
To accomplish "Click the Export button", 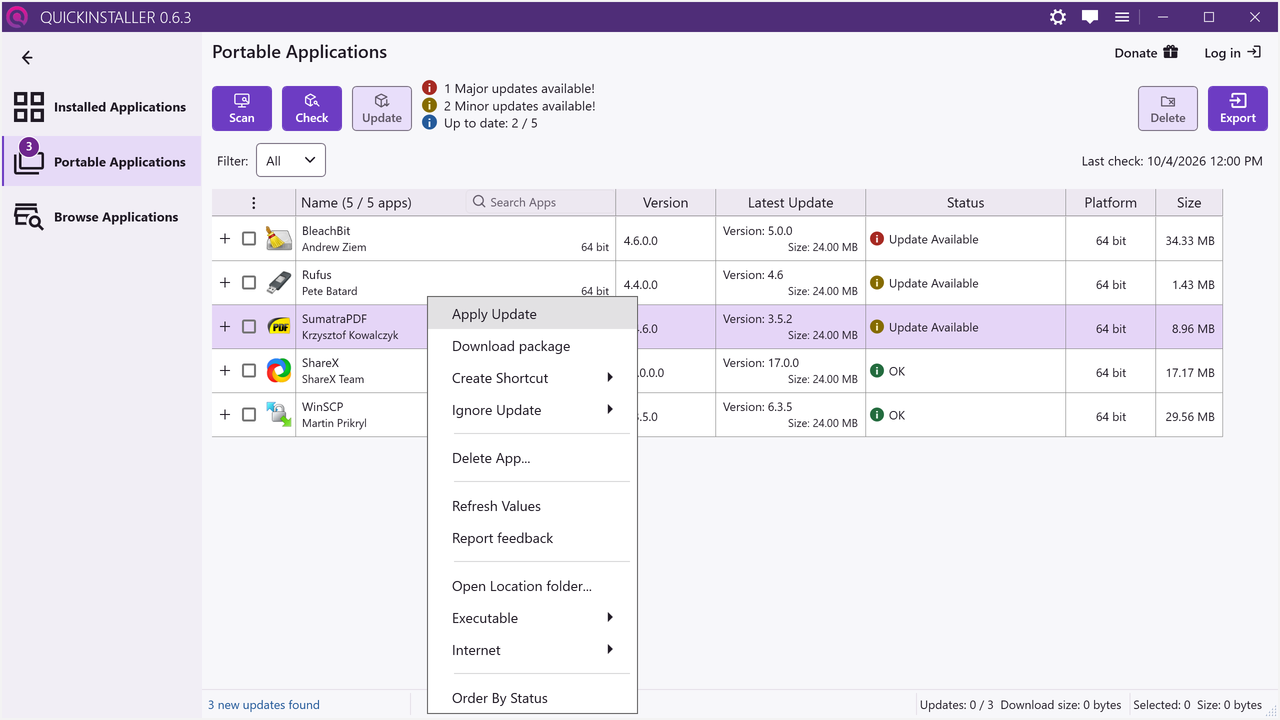I will tap(1238, 108).
